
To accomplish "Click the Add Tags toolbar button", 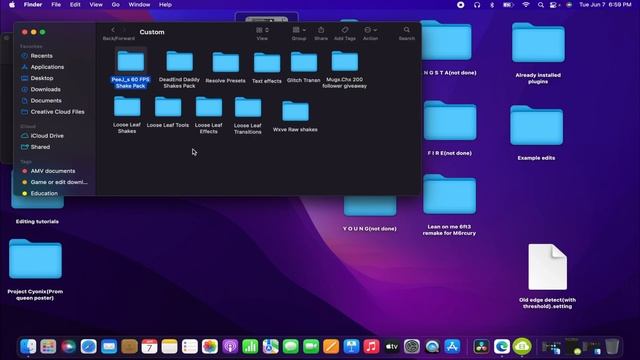I will [x=345, y=30].
